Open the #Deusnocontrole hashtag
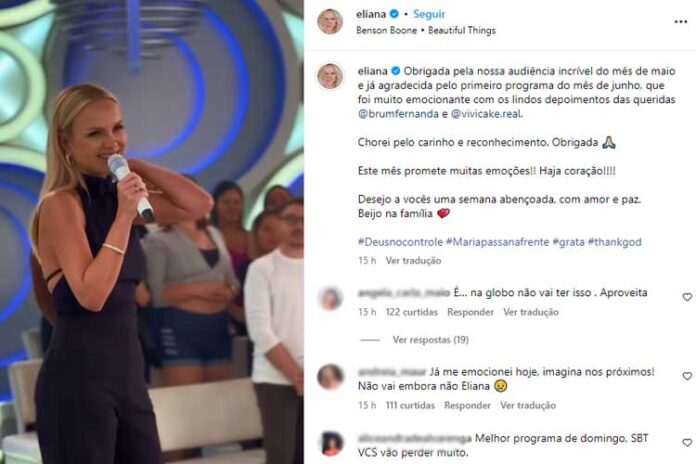The height and width of the screenshot is (464, 696). [400, 242]
